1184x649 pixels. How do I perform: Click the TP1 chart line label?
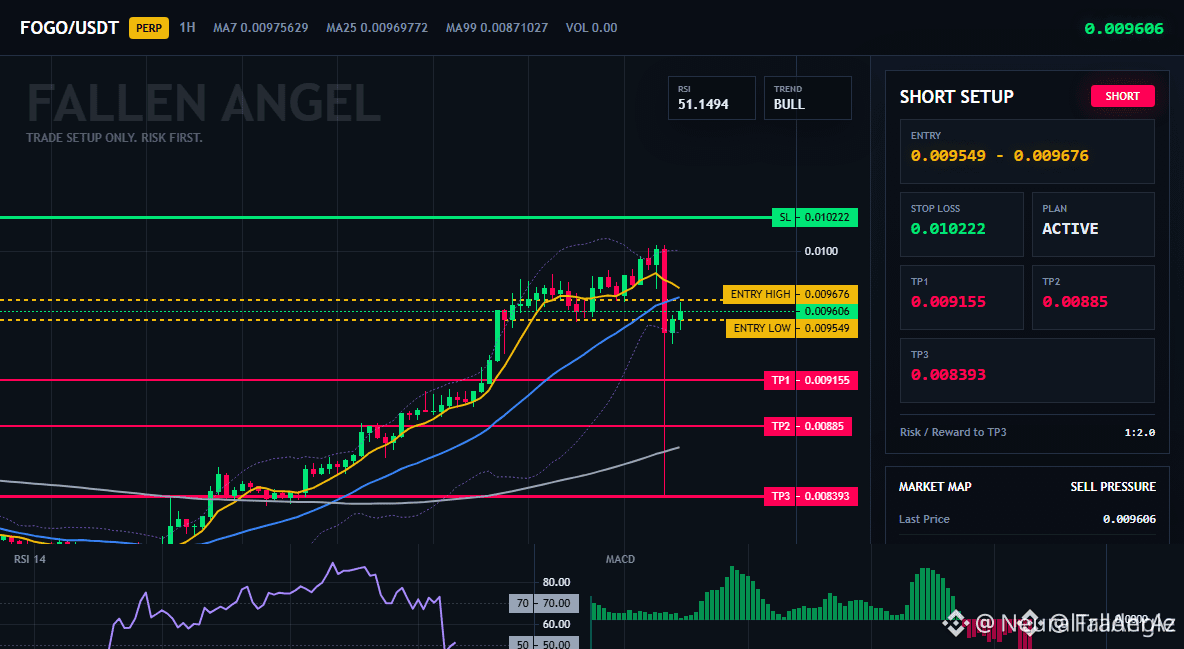(x=780, y=380)
